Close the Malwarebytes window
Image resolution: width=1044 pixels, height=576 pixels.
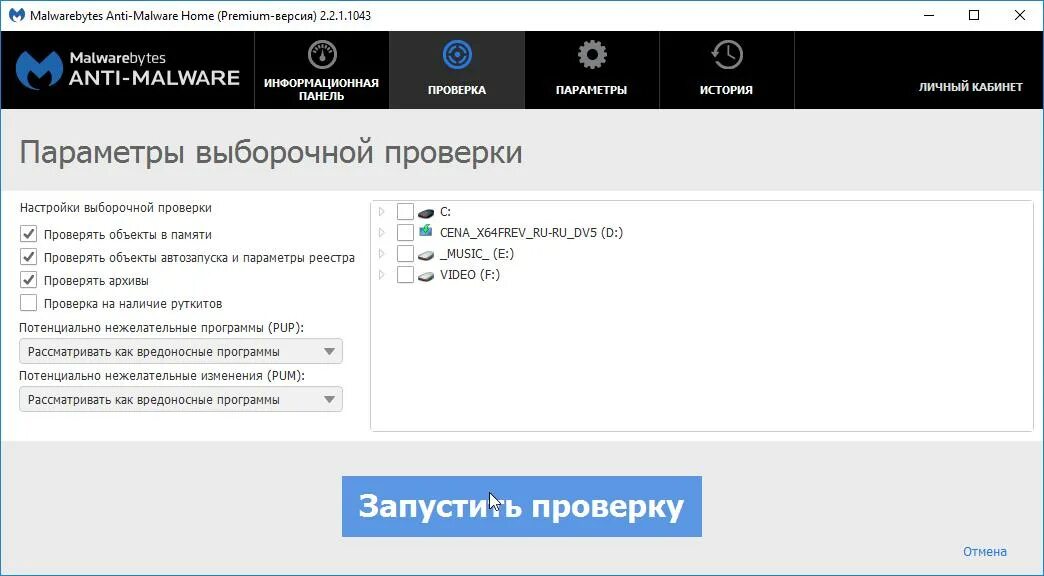[1019, 15]
